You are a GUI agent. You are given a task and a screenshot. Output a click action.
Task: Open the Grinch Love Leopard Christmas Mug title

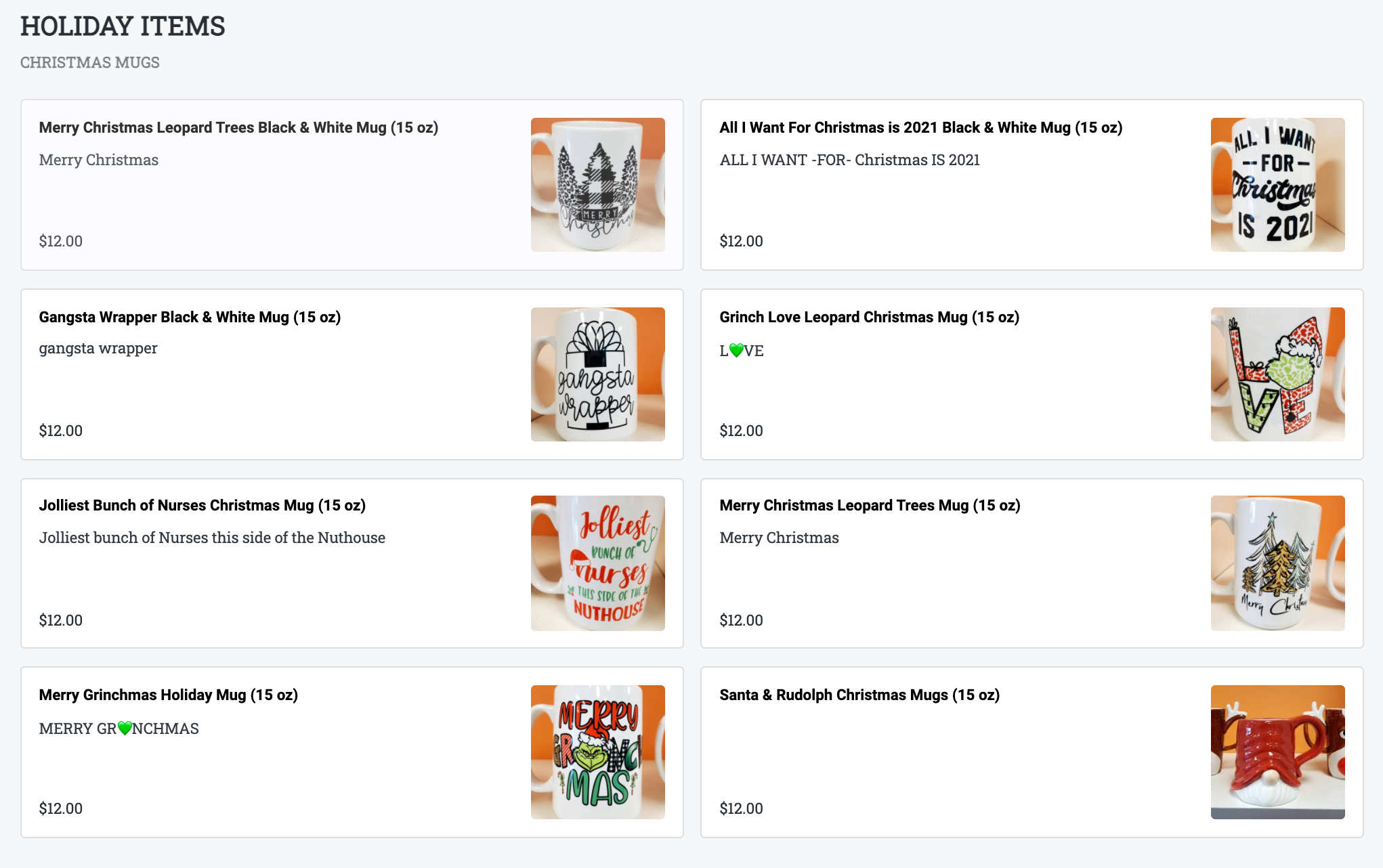coord(869,317)
